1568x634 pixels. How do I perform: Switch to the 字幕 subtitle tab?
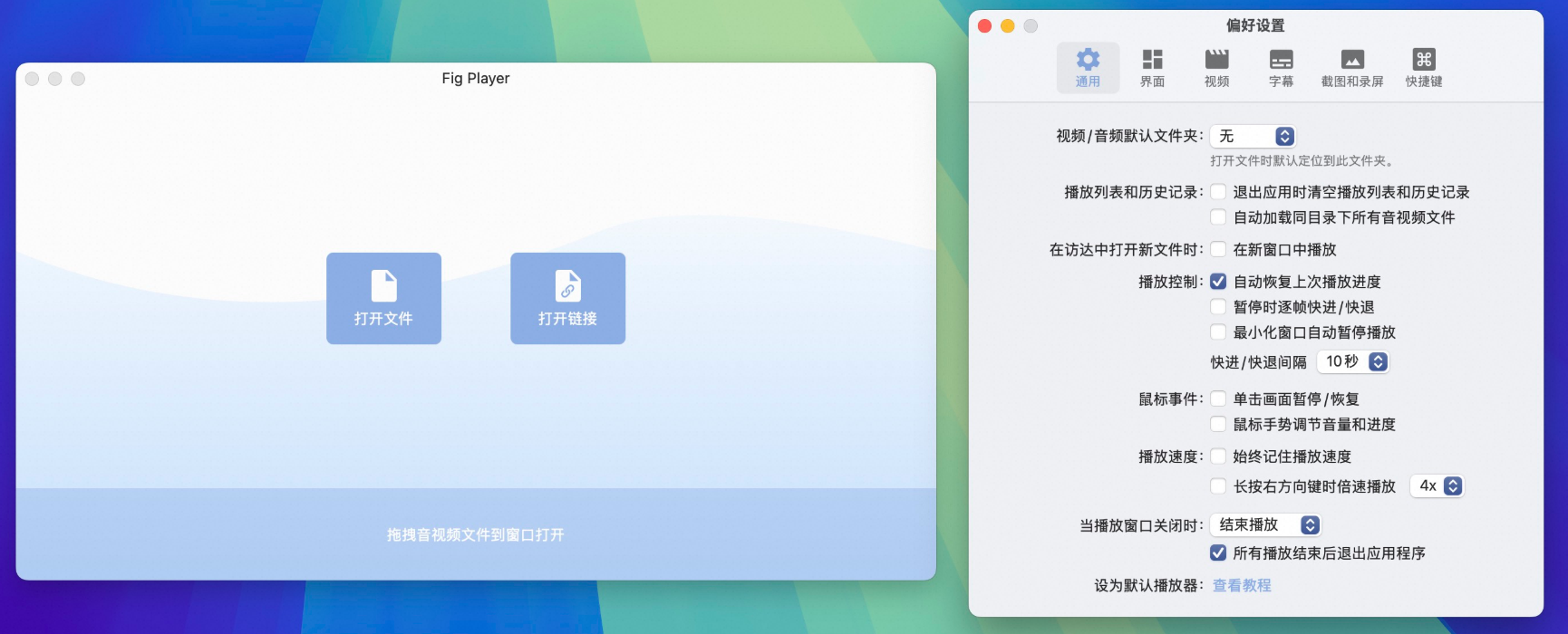click(x=1281, y=68)
